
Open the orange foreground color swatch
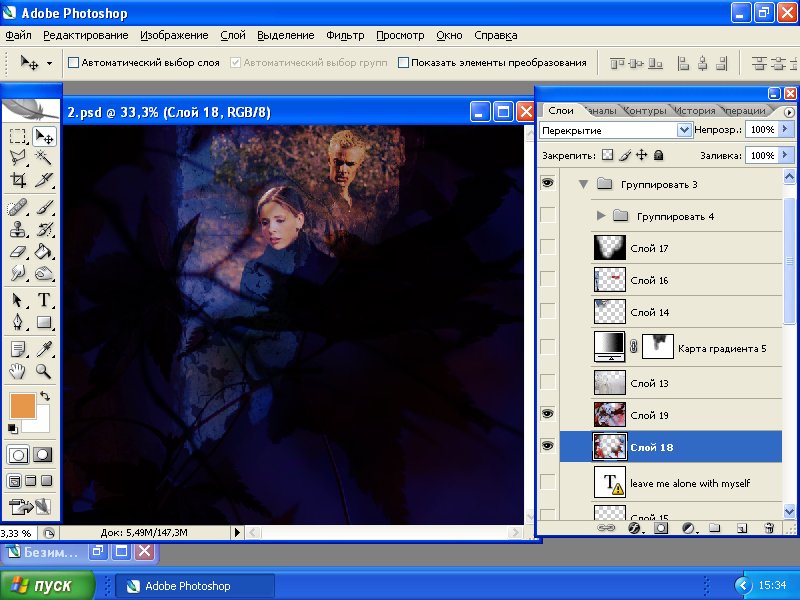21,405
